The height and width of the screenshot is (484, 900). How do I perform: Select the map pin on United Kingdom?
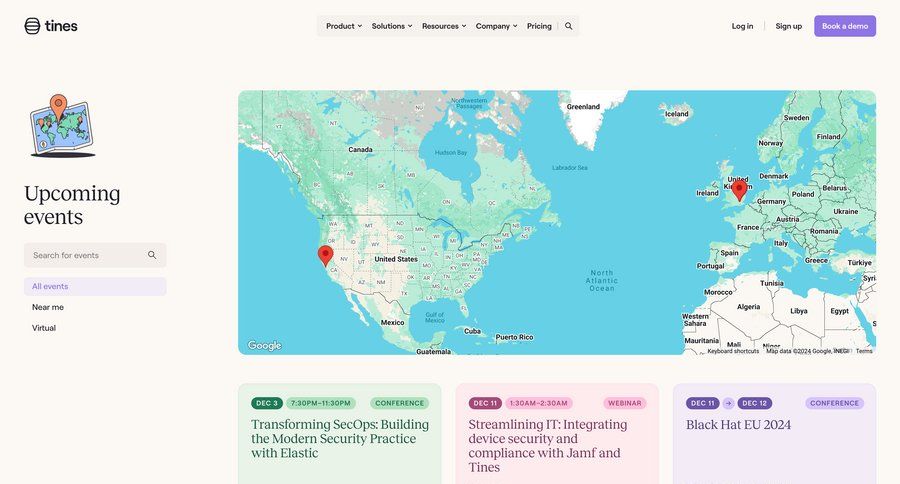pyautogui.click(x=739, y=190)
